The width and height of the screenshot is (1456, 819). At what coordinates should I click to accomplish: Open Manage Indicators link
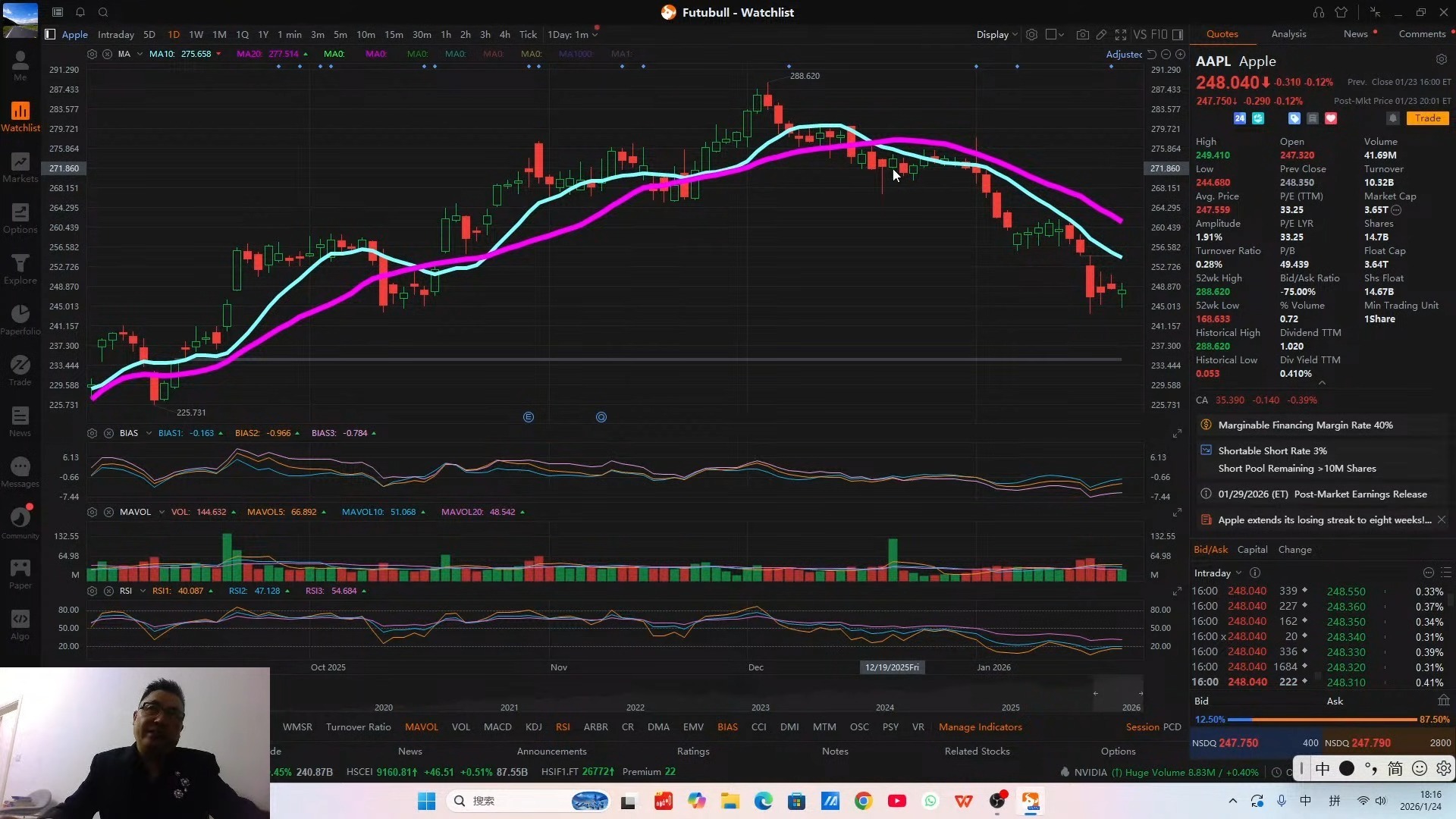pos(980,726)
